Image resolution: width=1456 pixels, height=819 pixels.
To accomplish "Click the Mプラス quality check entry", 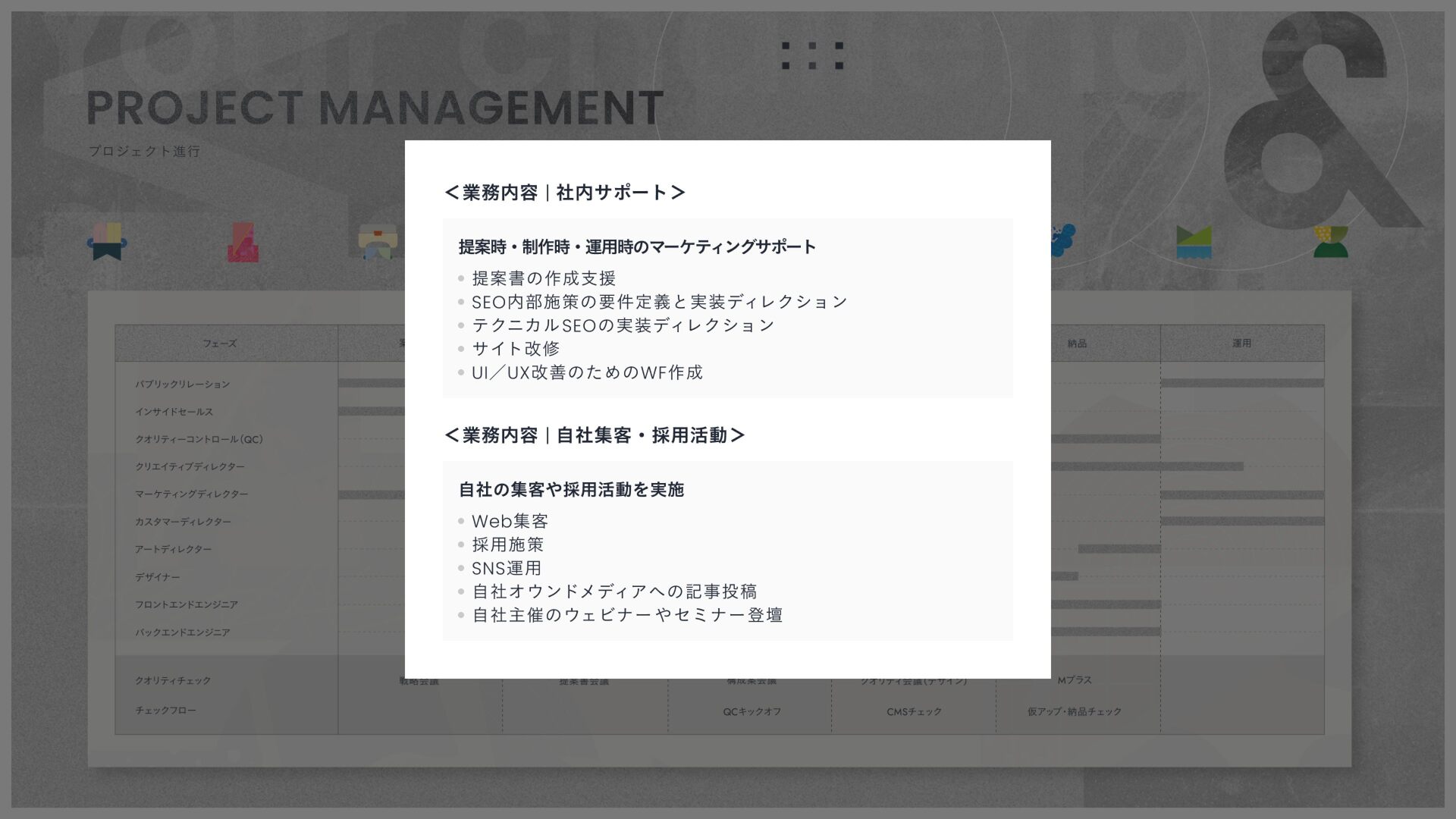I will (x=1075, y=680).
